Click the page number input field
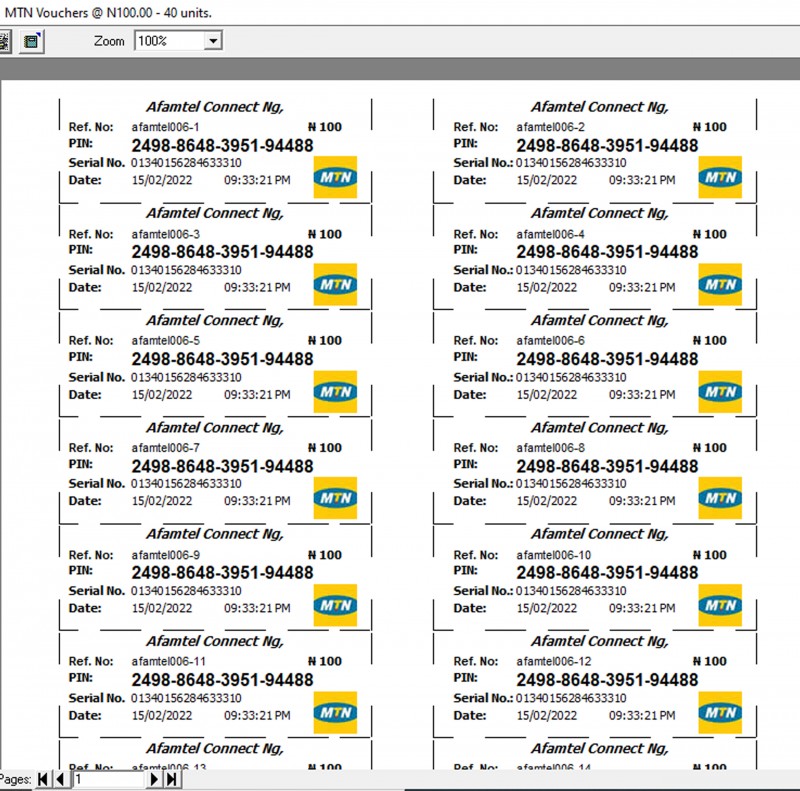The height and width of the screenshot is (791, 800). [109, 779]
